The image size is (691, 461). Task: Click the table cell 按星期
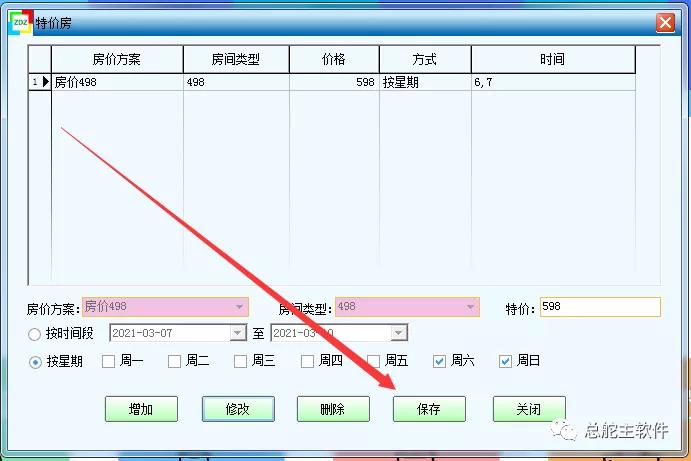click(x=425, y=82)
